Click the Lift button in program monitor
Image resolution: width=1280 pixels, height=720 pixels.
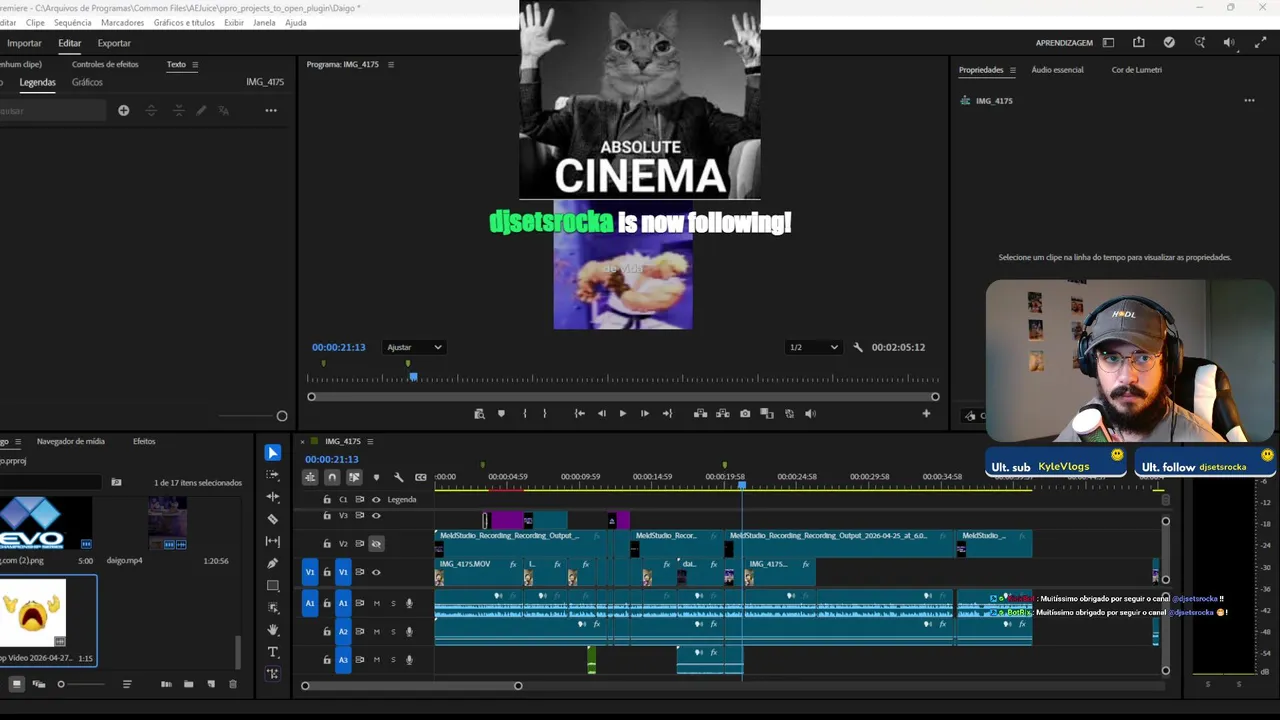[700, 414]
